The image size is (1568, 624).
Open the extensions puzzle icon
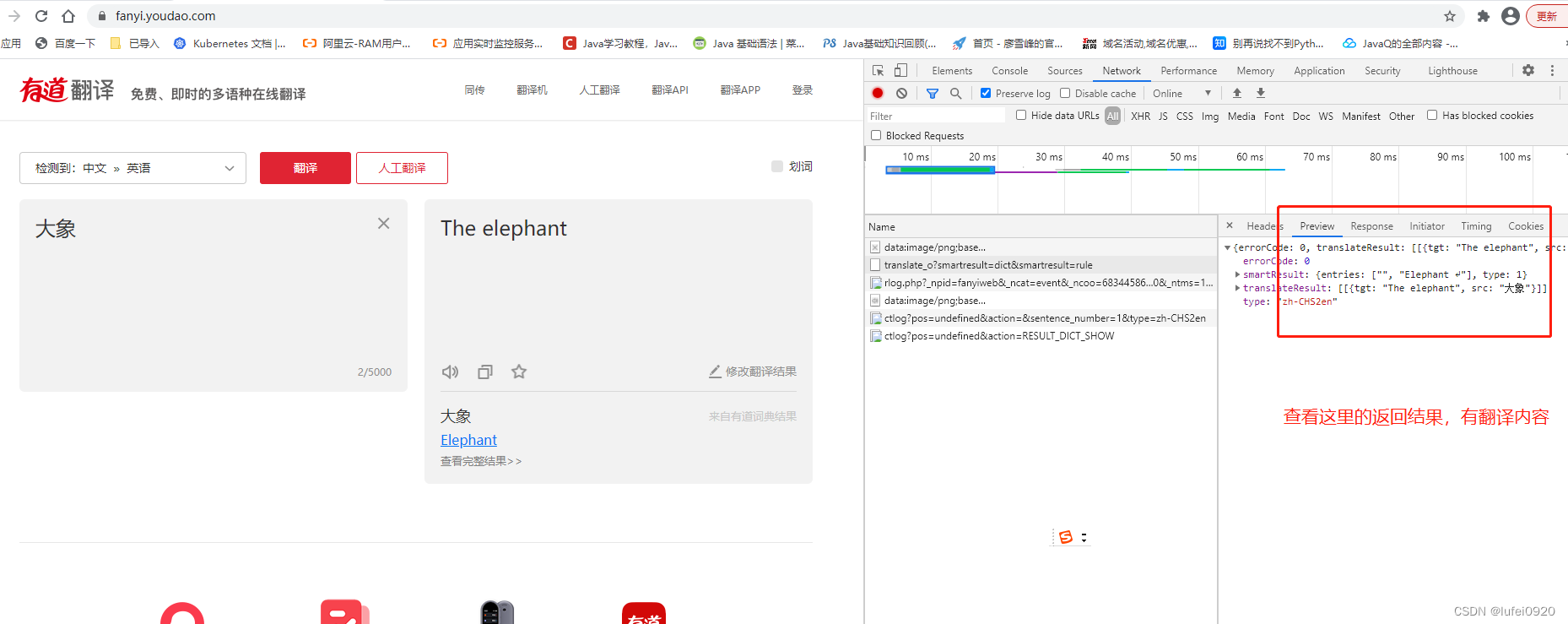point(1484,16)
